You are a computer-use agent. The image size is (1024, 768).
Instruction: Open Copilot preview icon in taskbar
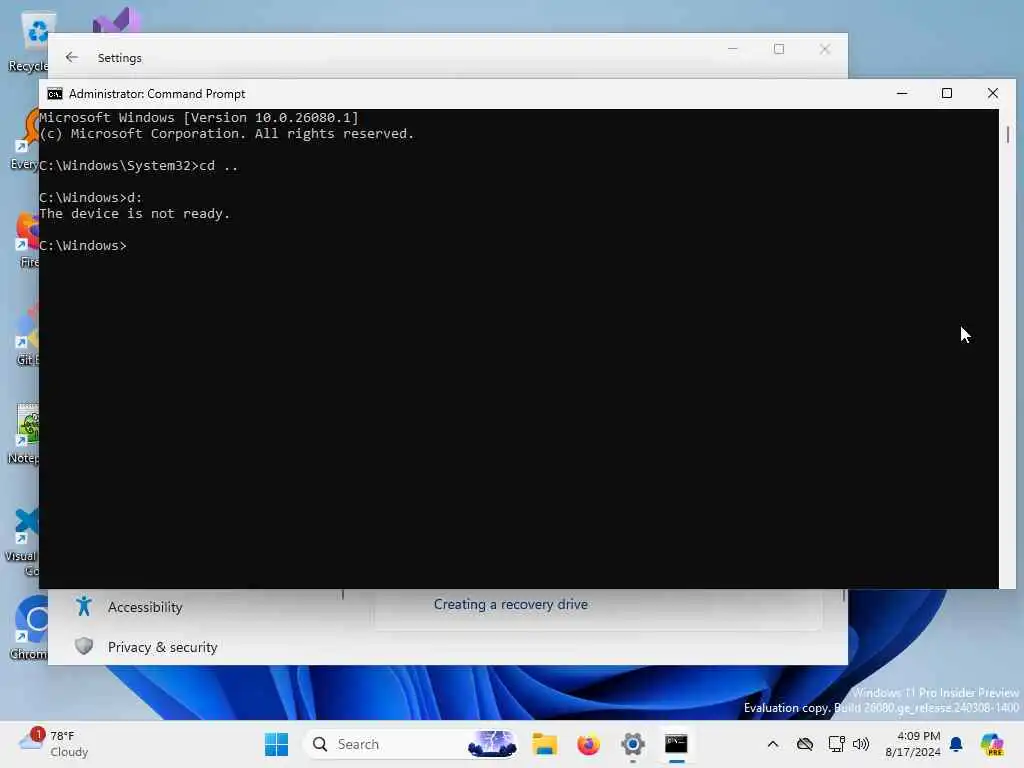[992, 744]
